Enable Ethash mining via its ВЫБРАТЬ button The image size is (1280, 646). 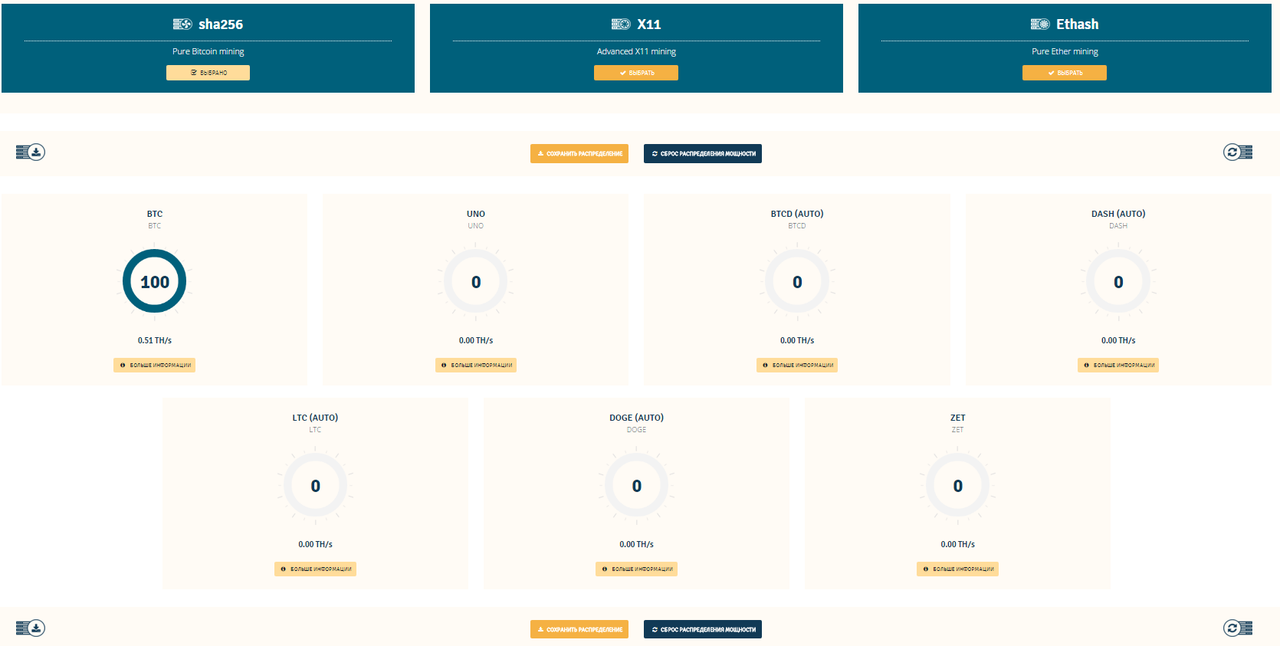(x=1064, y=72)
